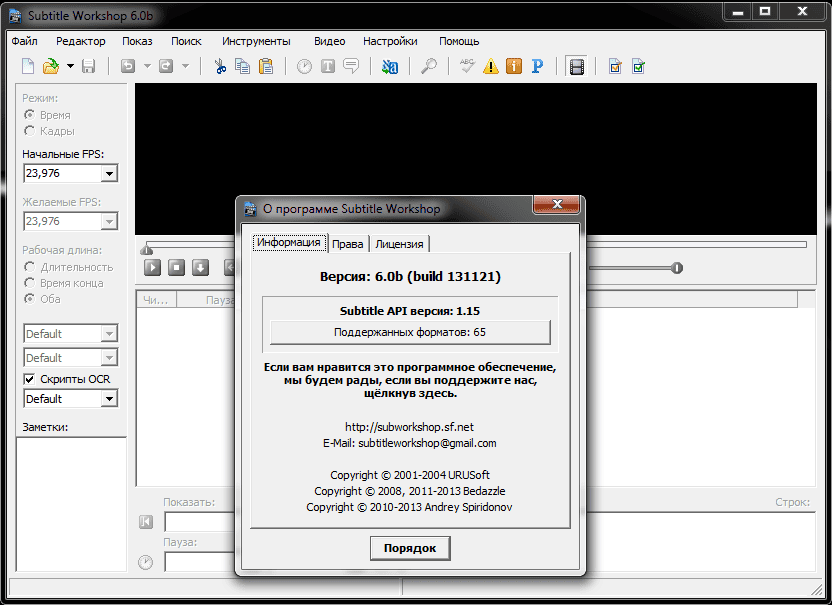The height and width of the screenshot is (605, 832).
Task: Expand the Undo history dropdown arrow
Action: coord(147,66)
